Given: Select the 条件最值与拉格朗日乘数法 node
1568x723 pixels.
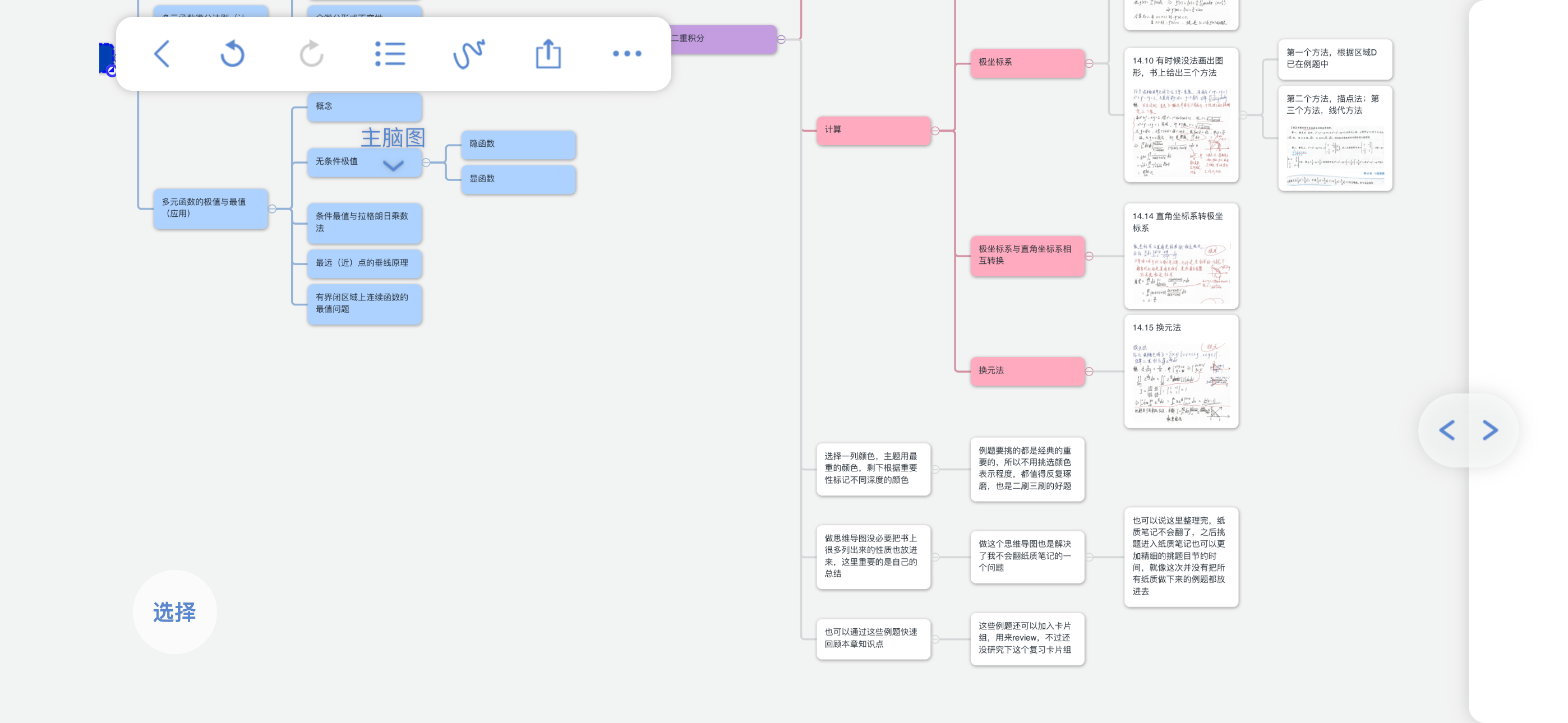Looking at the screenshot, I should click(365, 223).
